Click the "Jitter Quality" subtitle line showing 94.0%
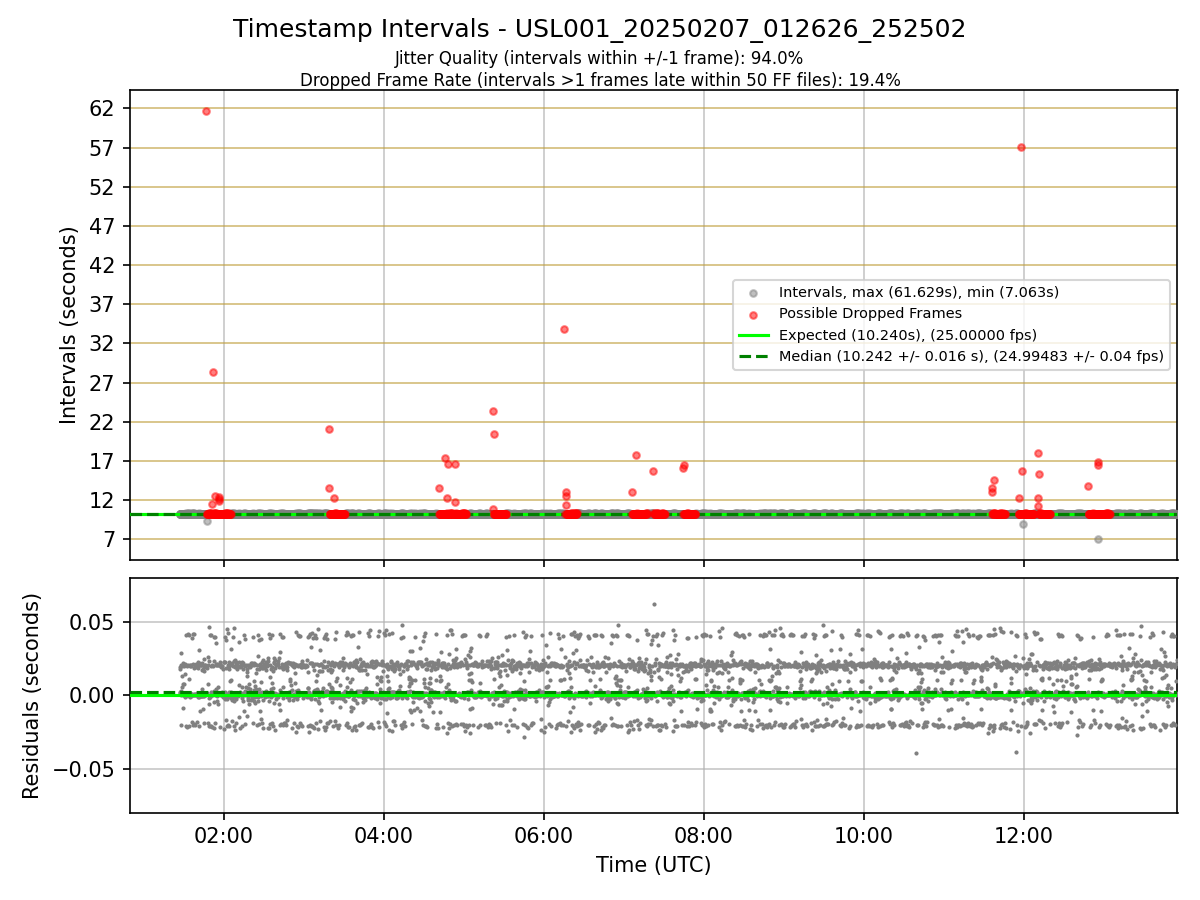Viewport: 1200px width, 900px height. 599,58
